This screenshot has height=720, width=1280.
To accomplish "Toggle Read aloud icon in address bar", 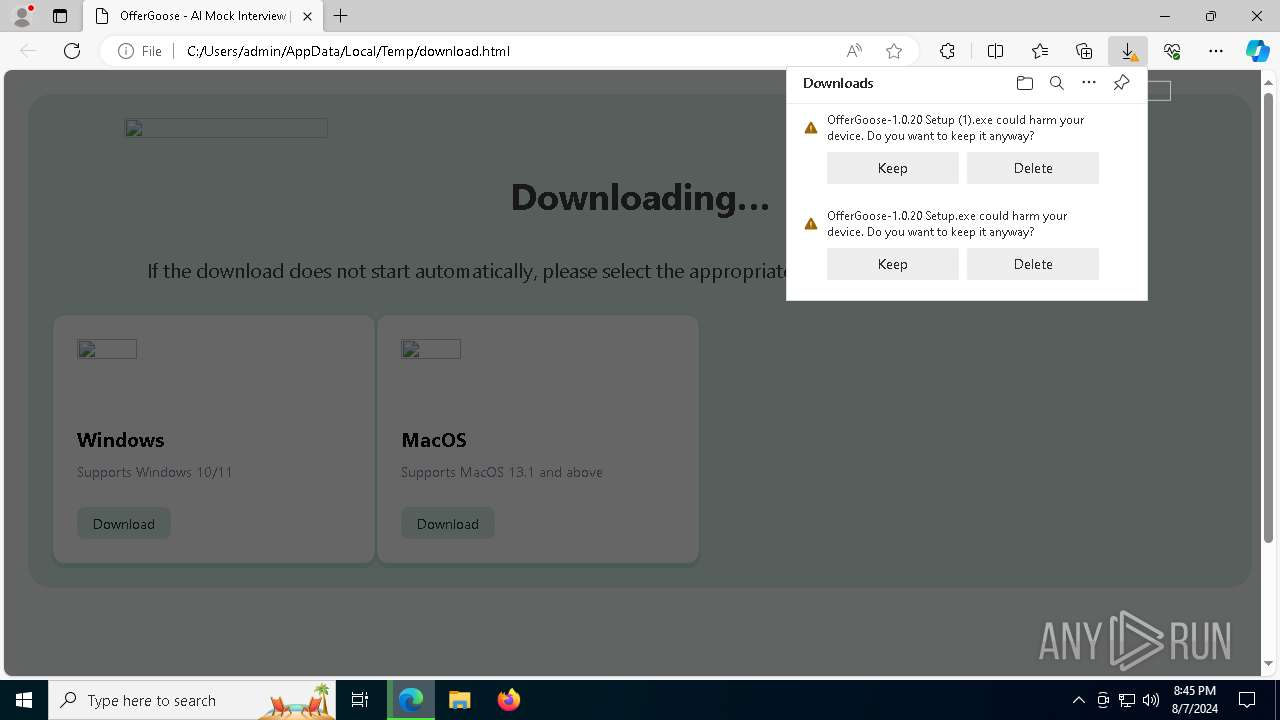I will pos(854,51).
